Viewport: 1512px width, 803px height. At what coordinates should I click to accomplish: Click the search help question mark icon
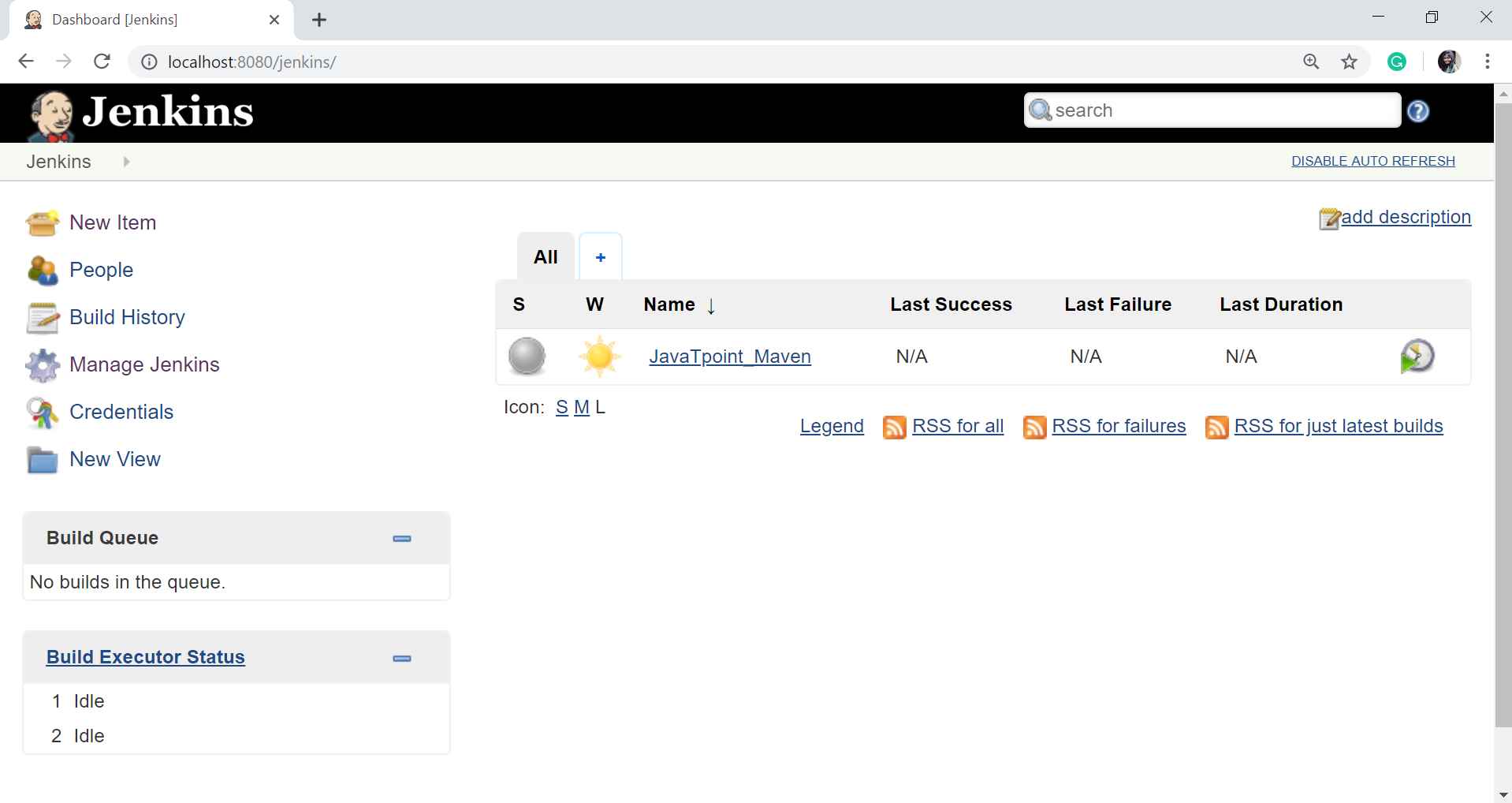point(1418,111)
